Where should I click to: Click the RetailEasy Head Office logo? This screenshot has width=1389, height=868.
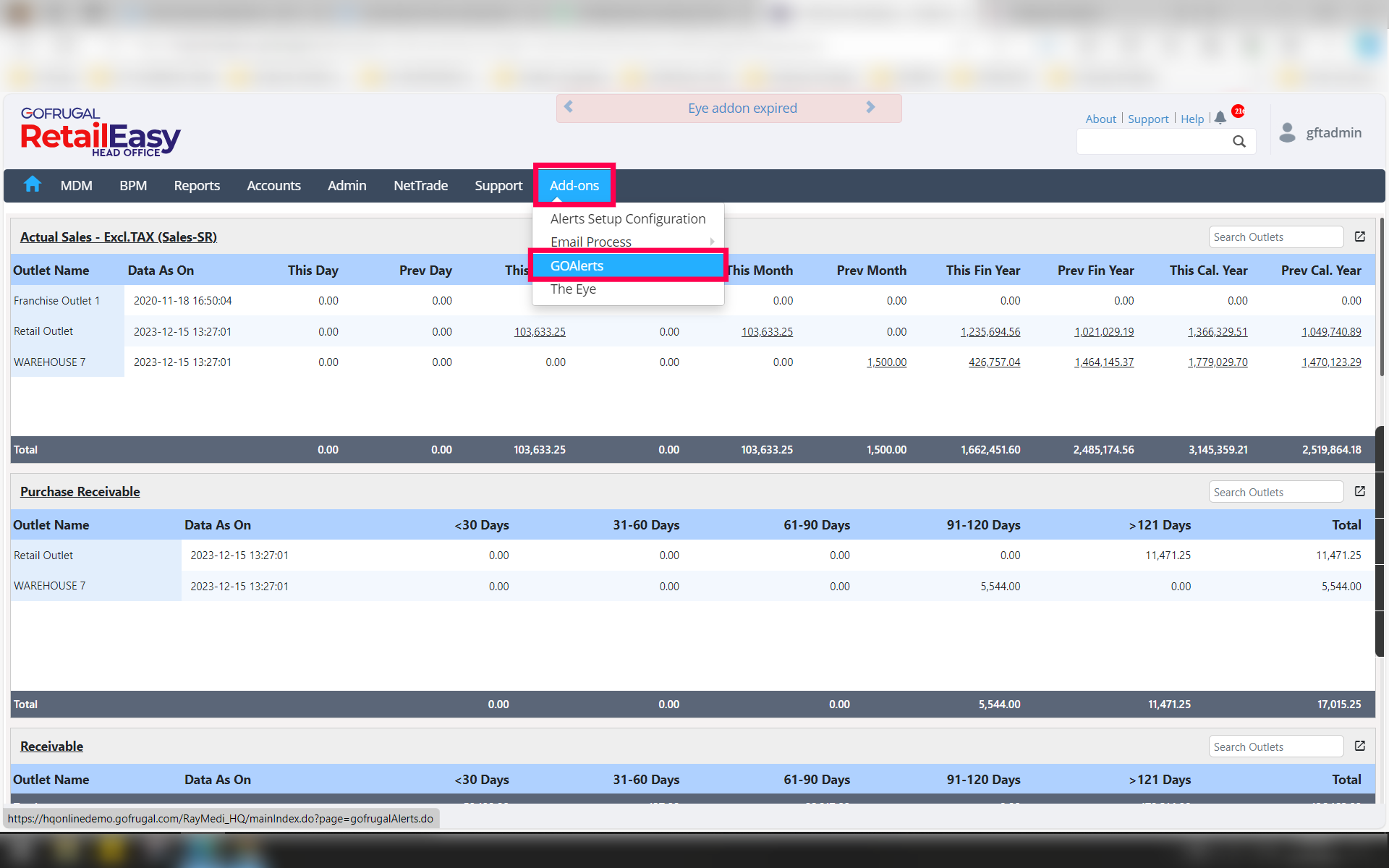point(100,132)
